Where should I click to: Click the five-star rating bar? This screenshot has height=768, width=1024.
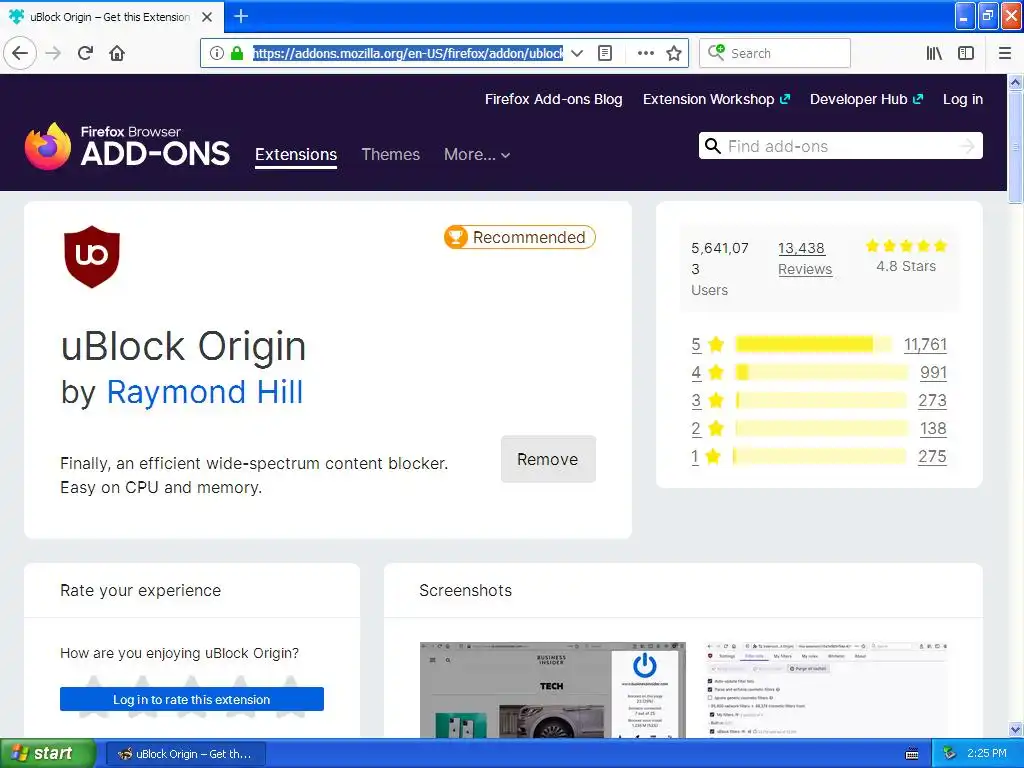point(813,344)
